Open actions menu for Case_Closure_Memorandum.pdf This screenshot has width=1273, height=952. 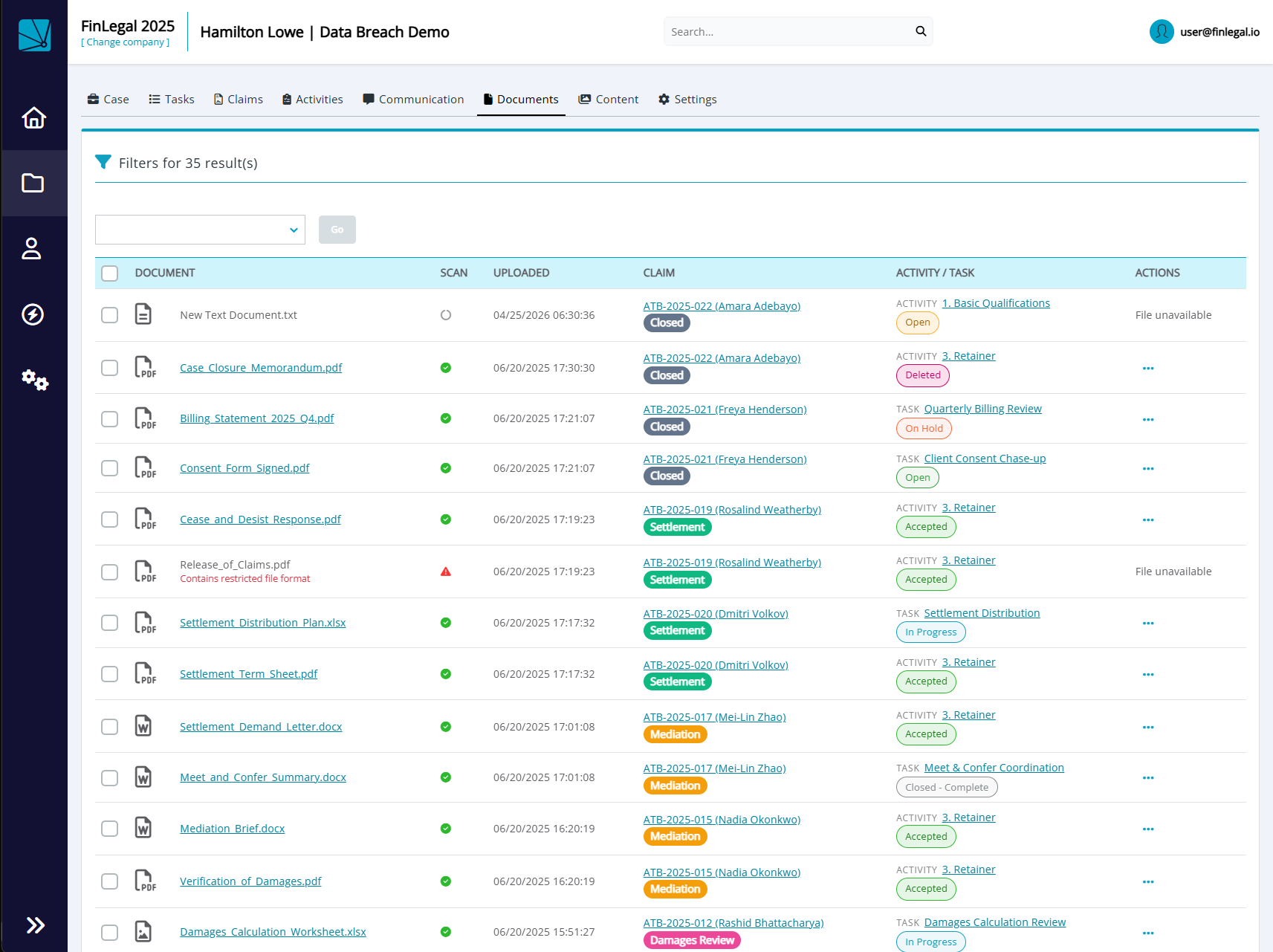(x=1148, y=369)
